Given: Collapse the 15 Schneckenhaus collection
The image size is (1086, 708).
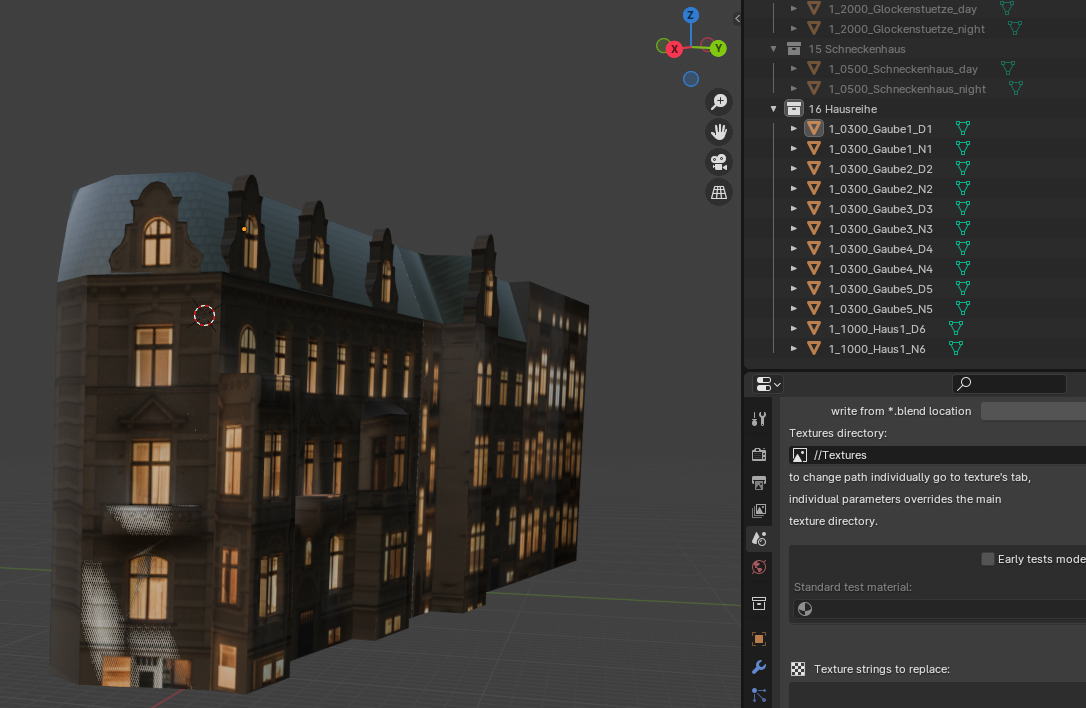Looking at the screenshot, I should (x=773, y=49).
